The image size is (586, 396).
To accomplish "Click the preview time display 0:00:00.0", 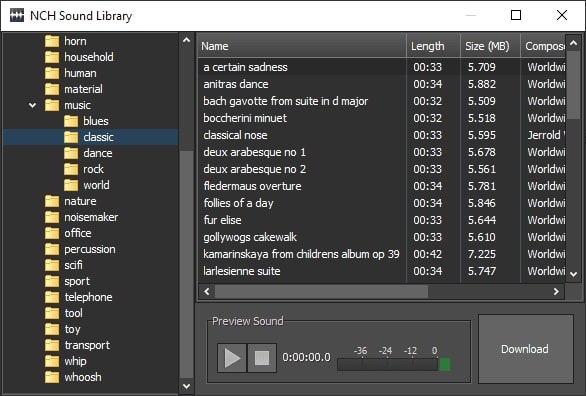I will 306,358.
